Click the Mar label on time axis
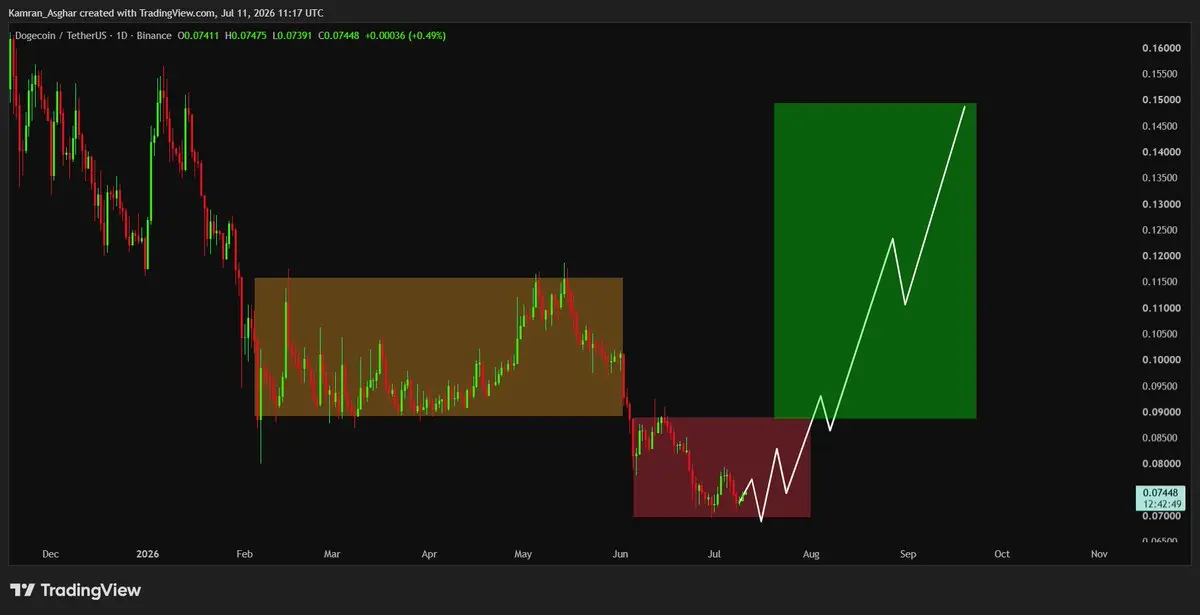Screen dimensions: 1200x615 point(332,553)
